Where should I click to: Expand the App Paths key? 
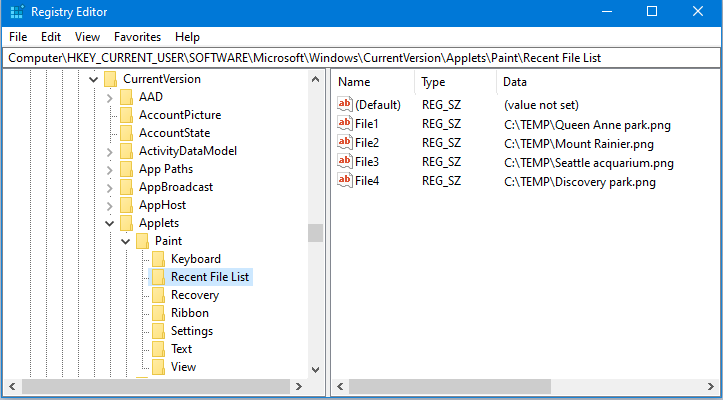[109, 169]
